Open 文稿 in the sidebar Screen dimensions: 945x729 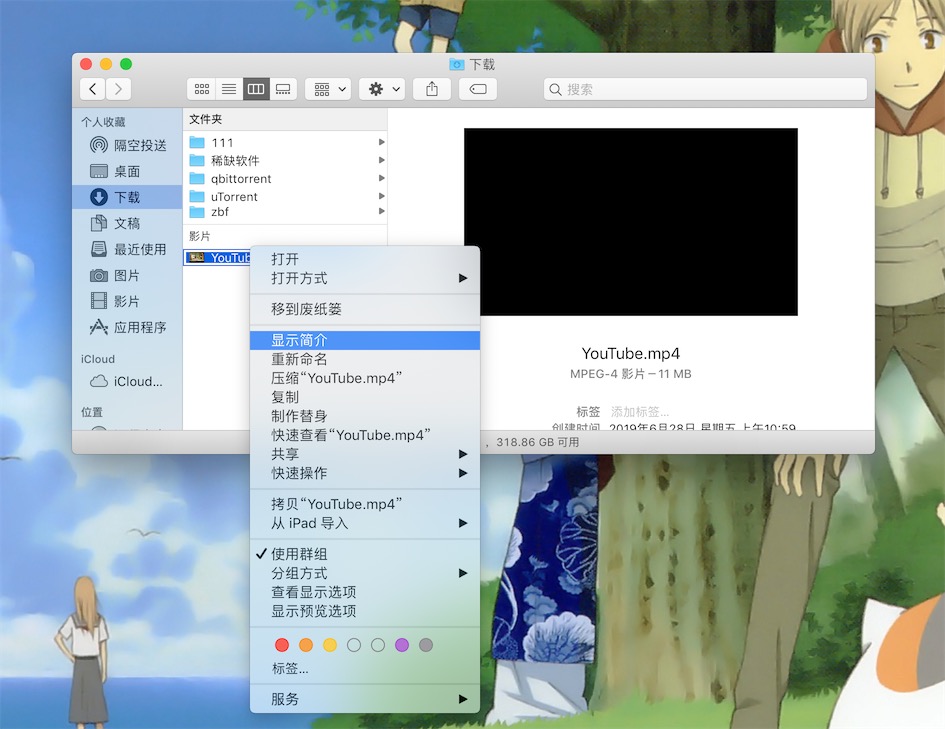pyautogui.click(x=127, y=223)
